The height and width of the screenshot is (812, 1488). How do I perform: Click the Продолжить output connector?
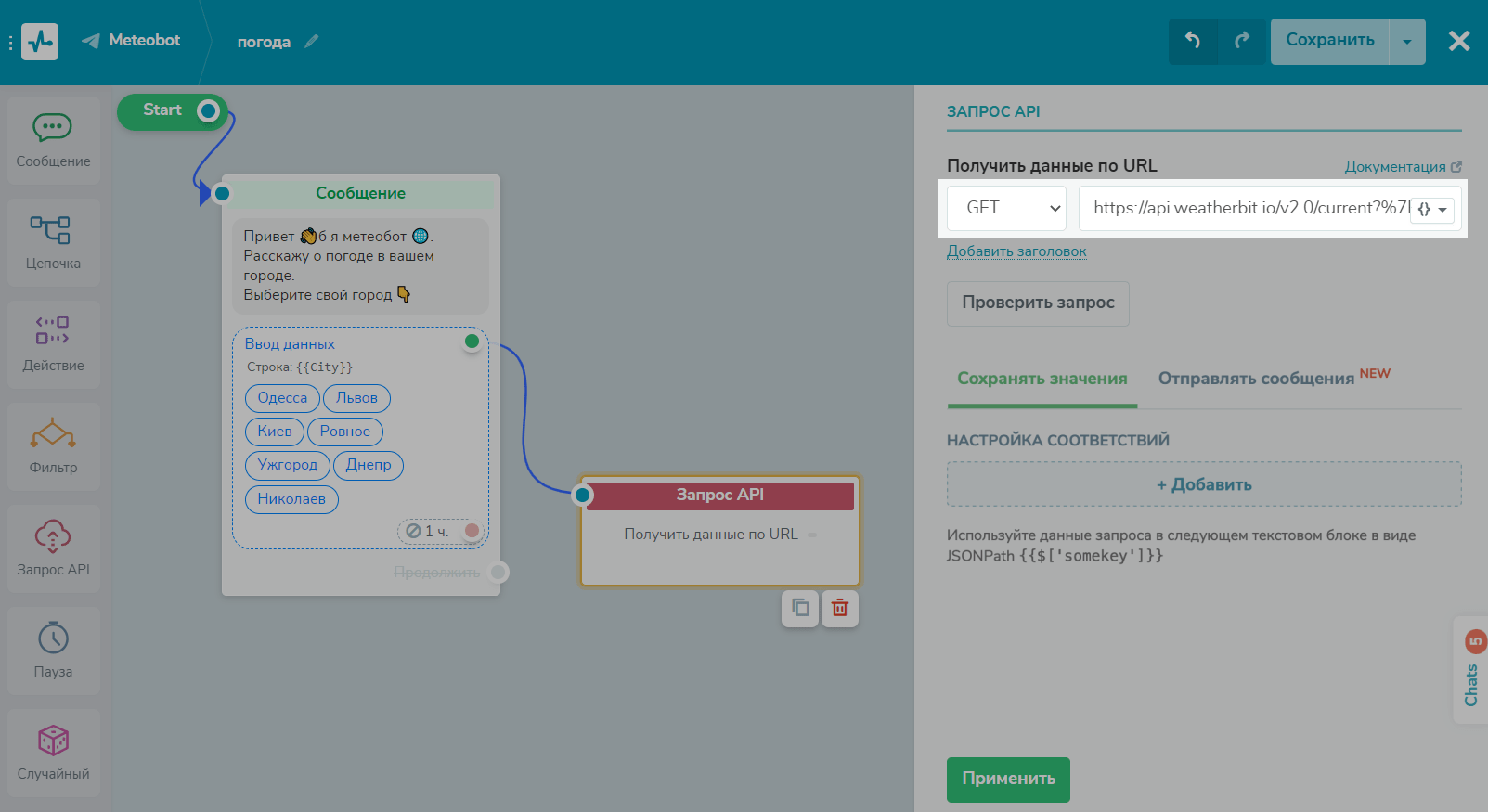498,572
